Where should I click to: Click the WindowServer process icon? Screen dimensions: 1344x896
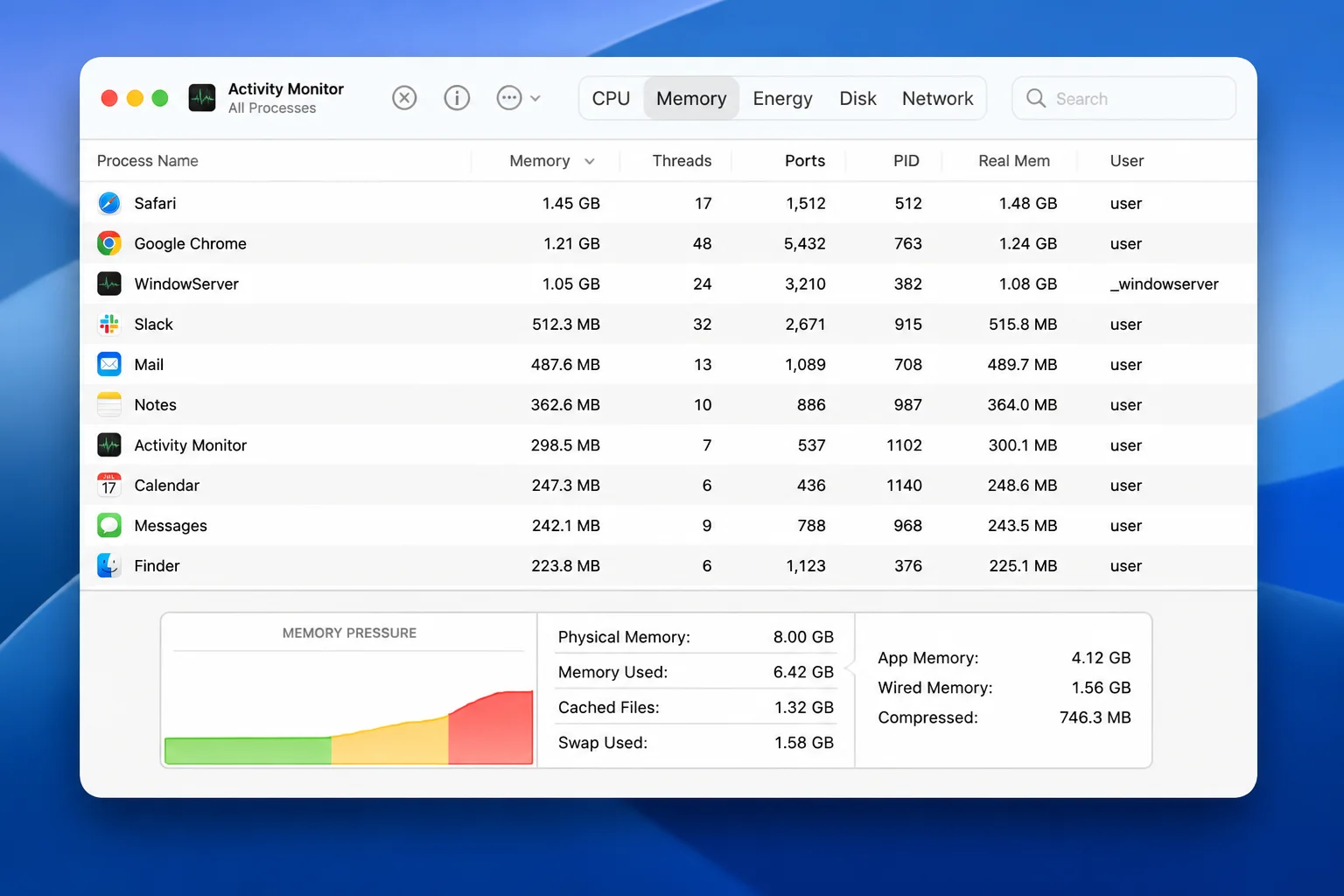pos(109,283)
